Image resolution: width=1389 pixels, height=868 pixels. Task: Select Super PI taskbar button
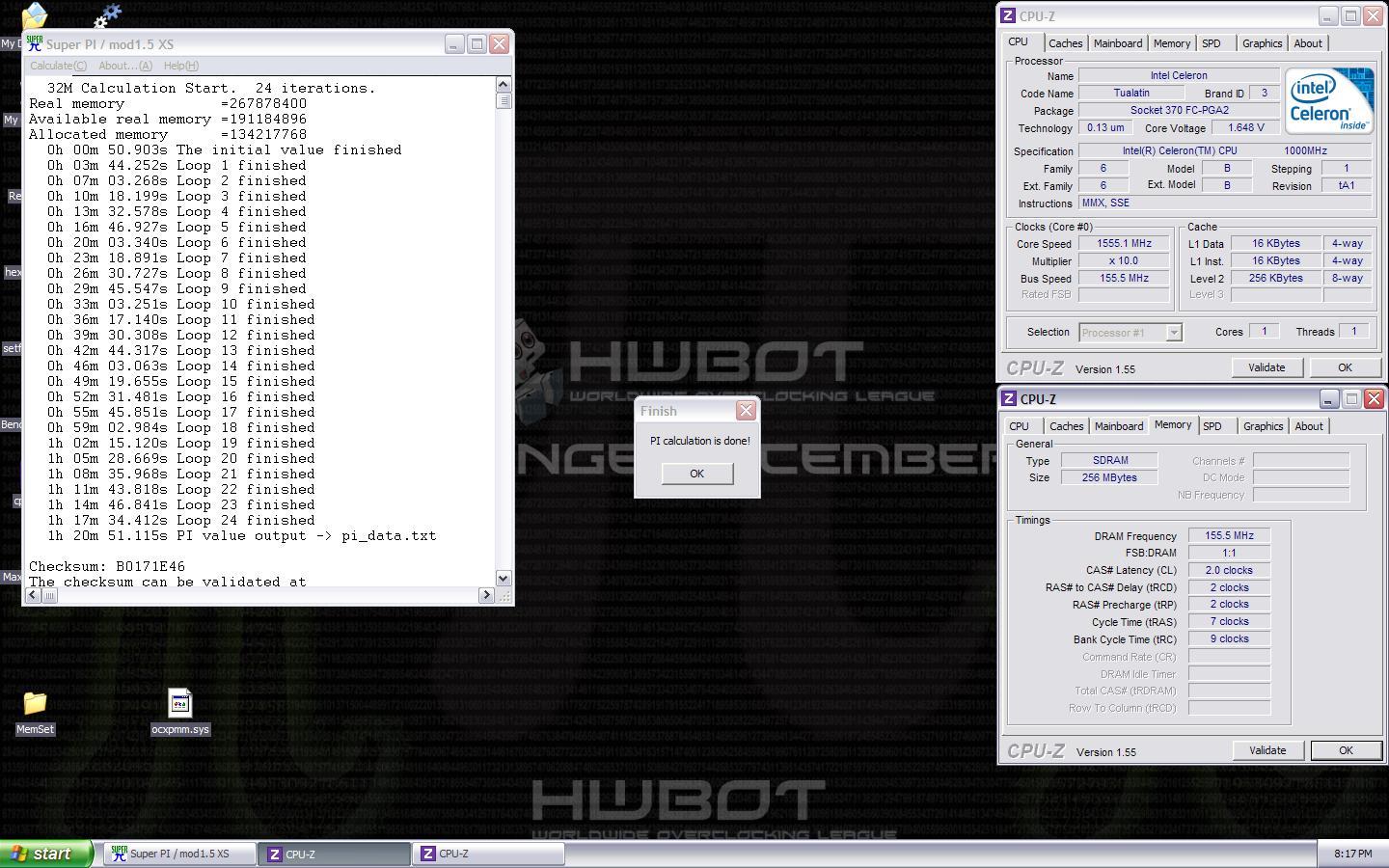point(179,854)
